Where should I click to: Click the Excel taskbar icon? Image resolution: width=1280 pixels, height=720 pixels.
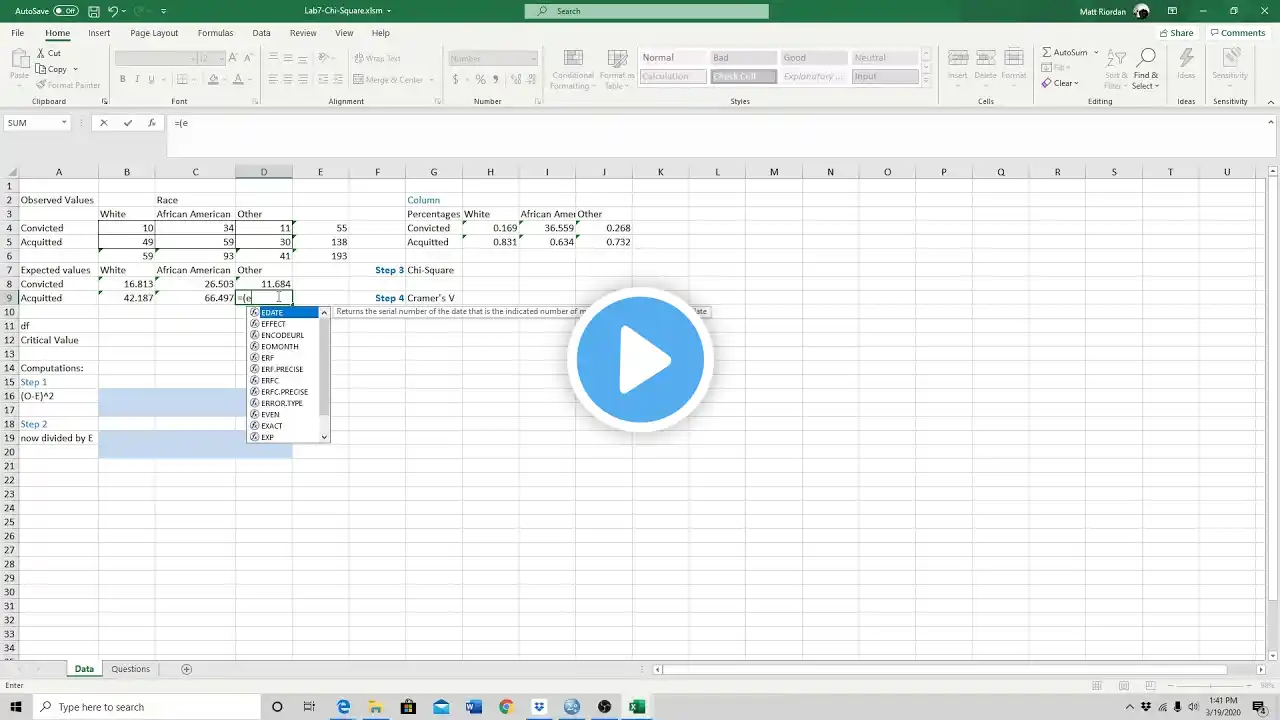(x=637, y=707)
